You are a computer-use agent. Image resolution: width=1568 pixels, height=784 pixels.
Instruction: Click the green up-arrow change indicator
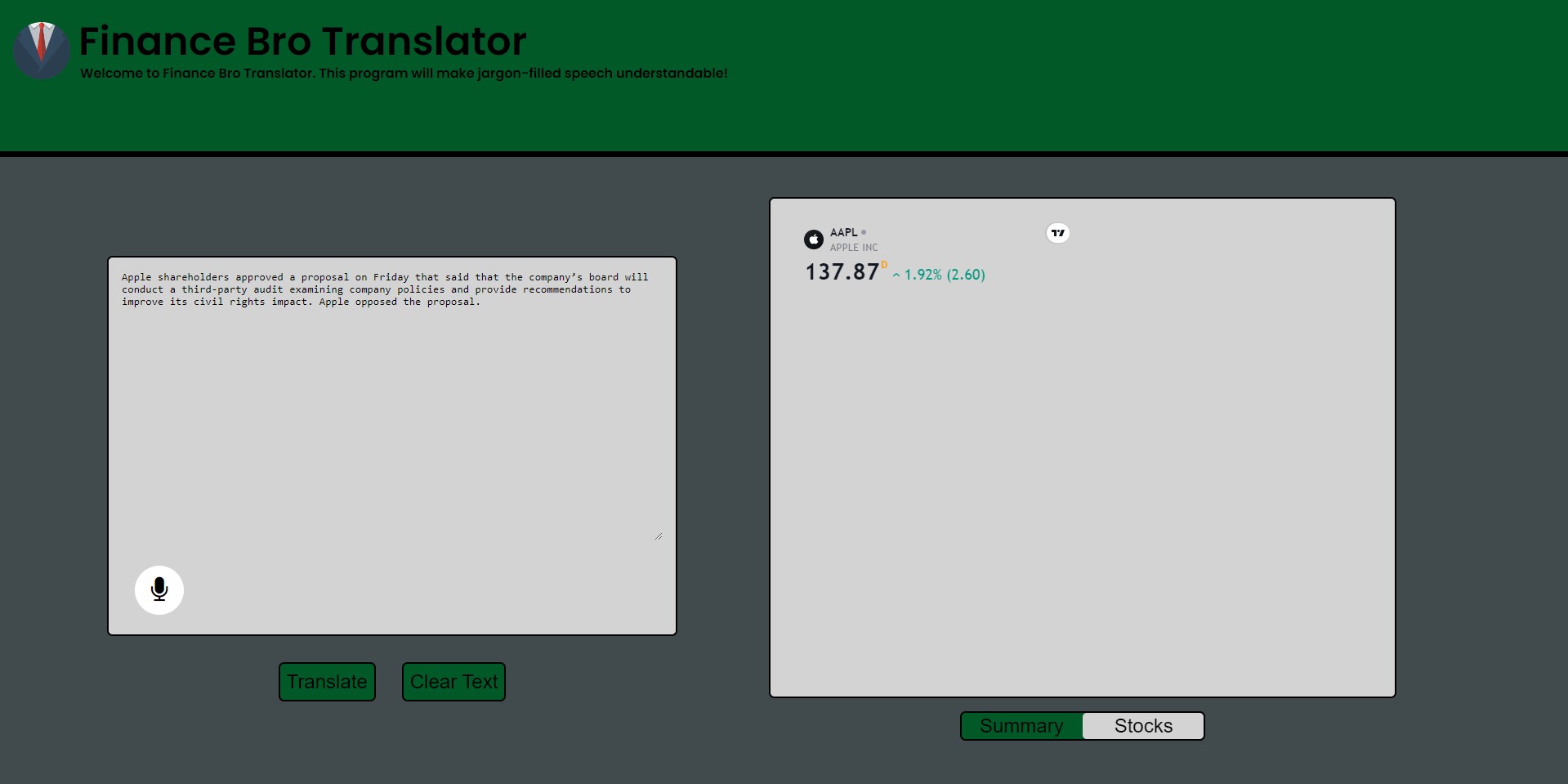pos(896,276)
